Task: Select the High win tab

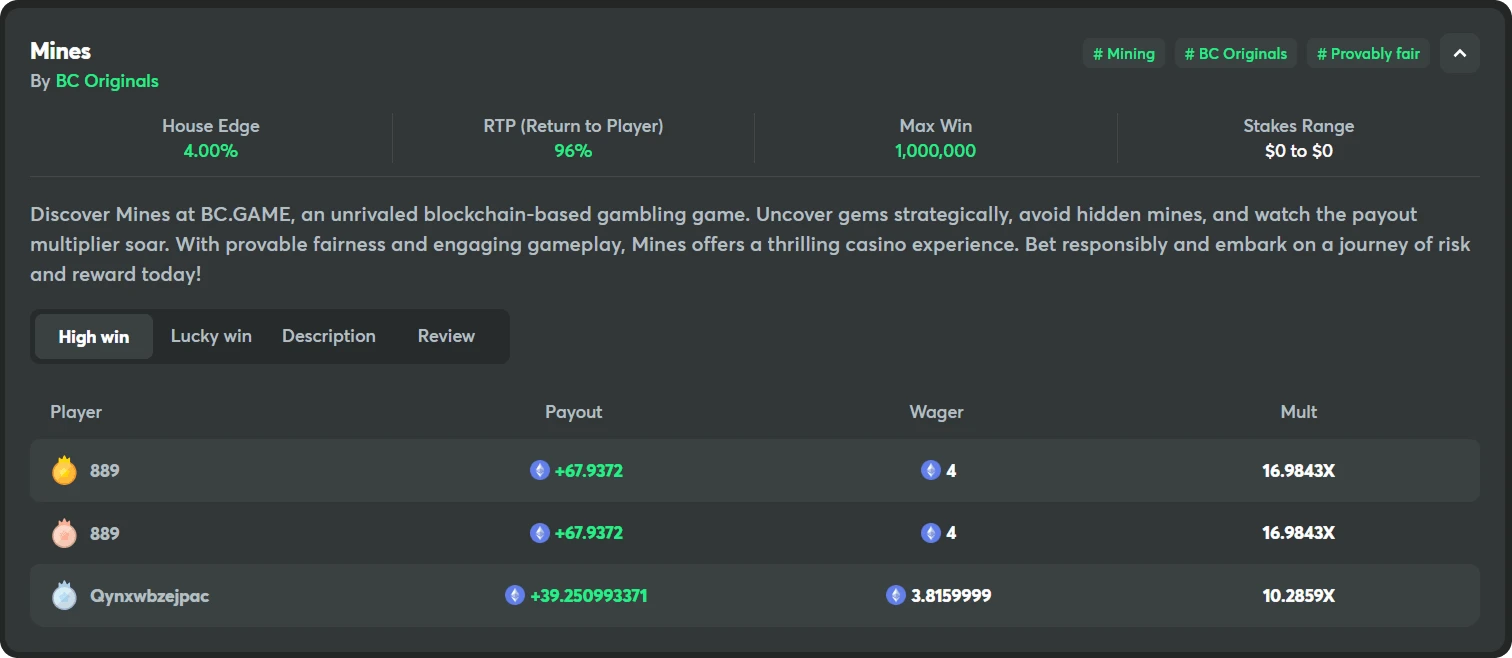Action: (x=94, y=337)
